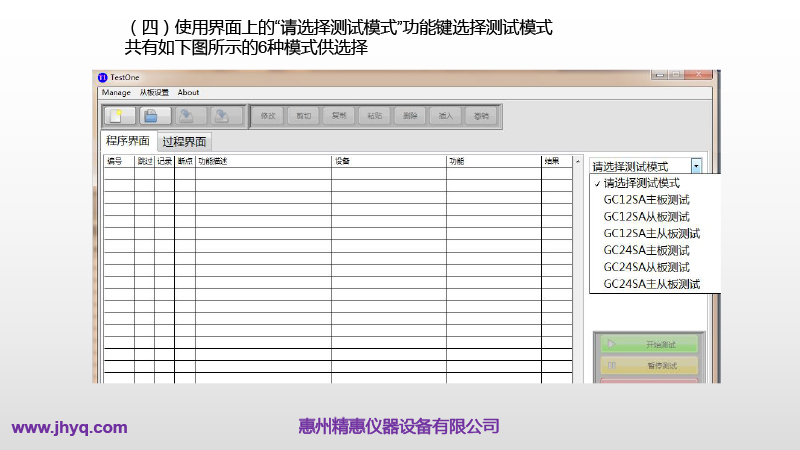The image size is (800, 450).
Task: Click the 功能描述 column header
Action: [x=263, y=161]
